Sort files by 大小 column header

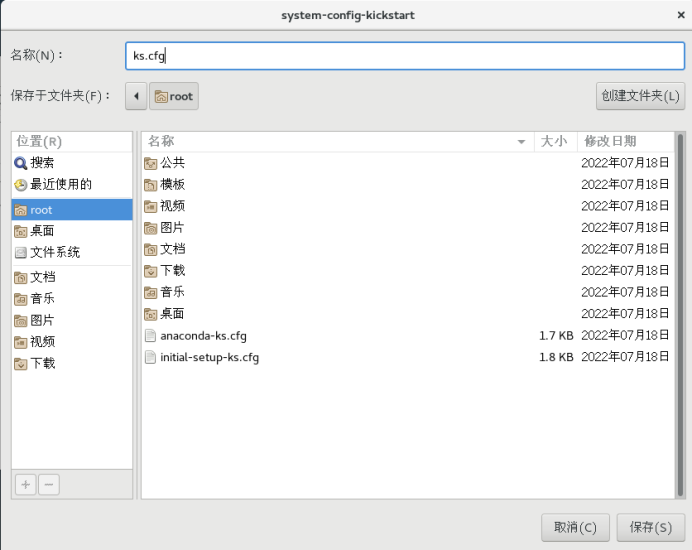pos(555,141)
